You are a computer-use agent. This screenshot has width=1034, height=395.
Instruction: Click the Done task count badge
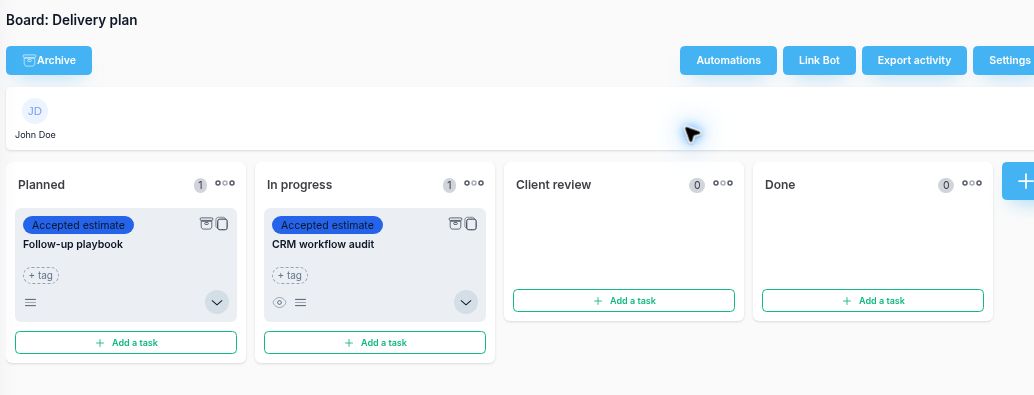point(946,185)
